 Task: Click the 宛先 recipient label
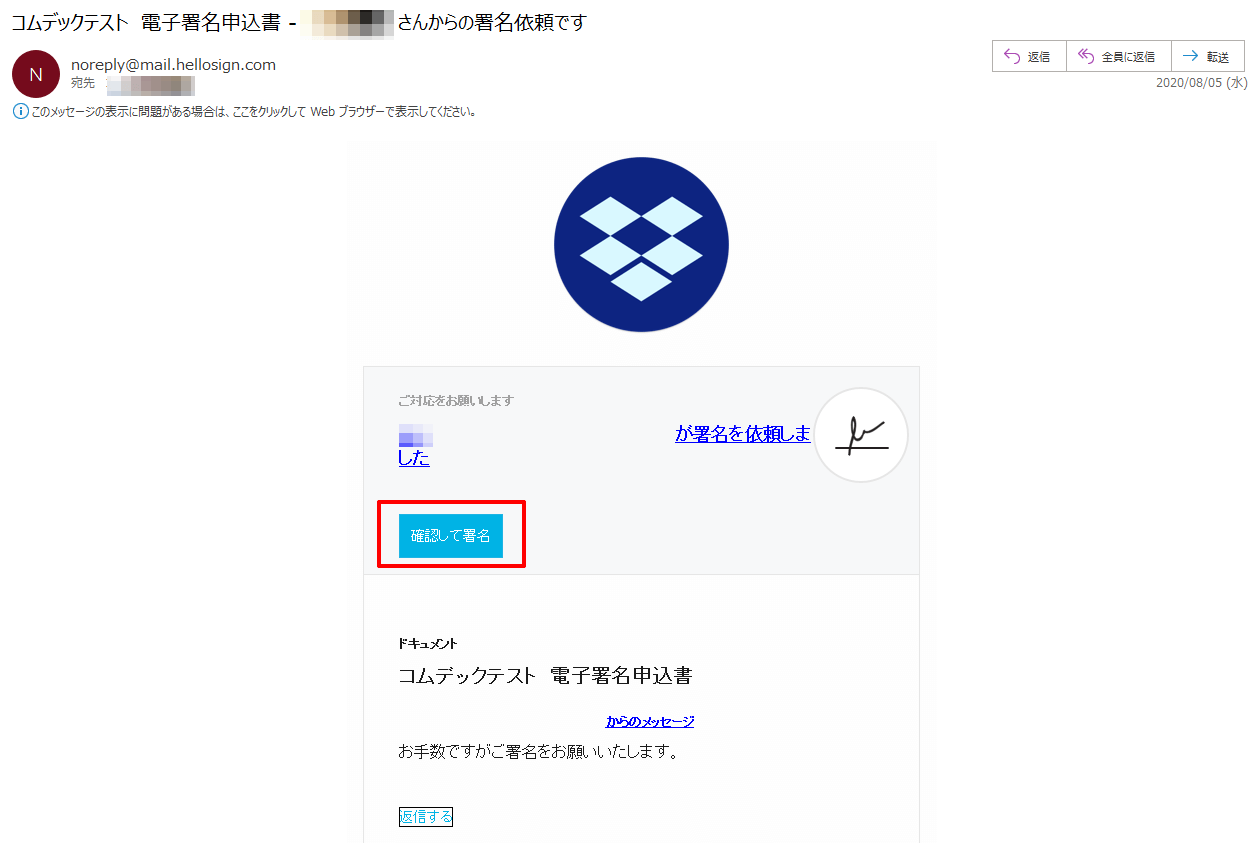[83, 83]
